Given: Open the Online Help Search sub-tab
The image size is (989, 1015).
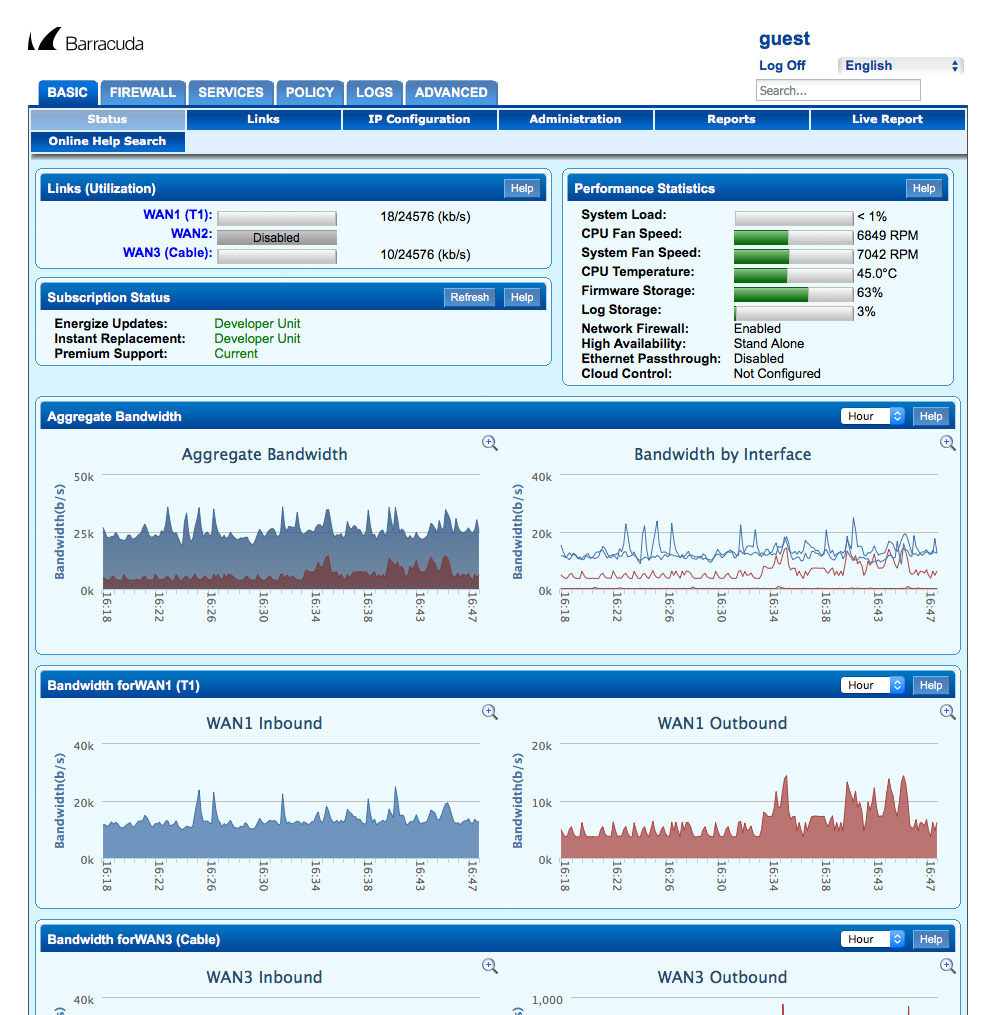Looking at the screenshot, I should click(x=107, y=141).
